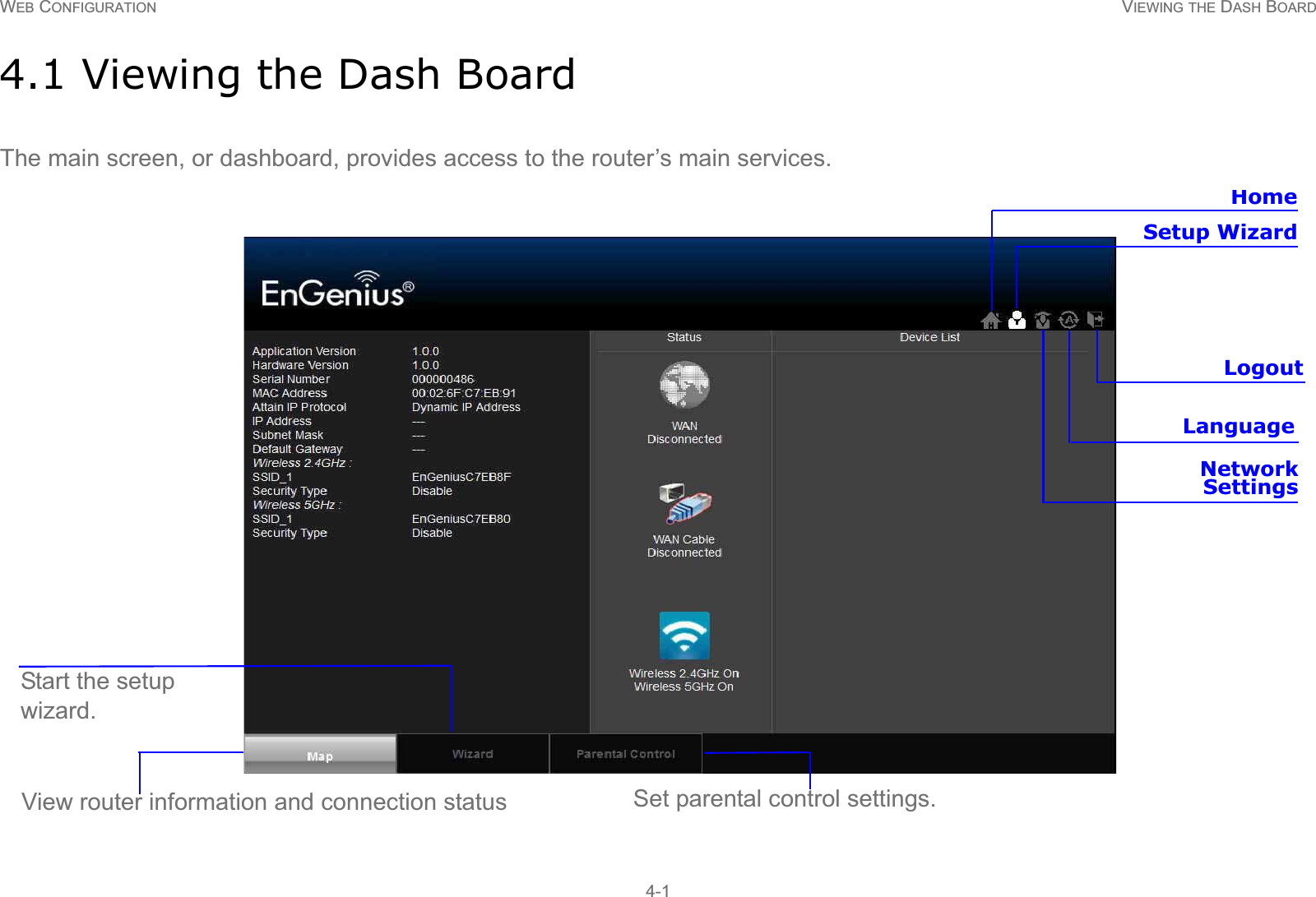The width and height of the screenshot is (1316, 897).
Task: Open the Setup Wizard icon
Action: click(1017, 320)
